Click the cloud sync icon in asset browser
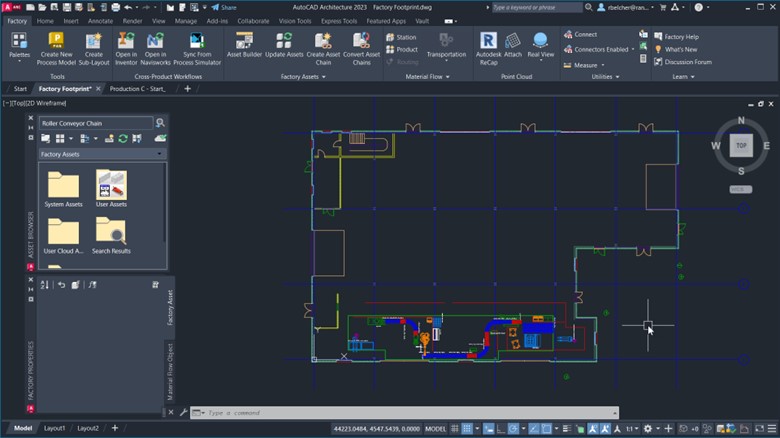 point(160,138)
